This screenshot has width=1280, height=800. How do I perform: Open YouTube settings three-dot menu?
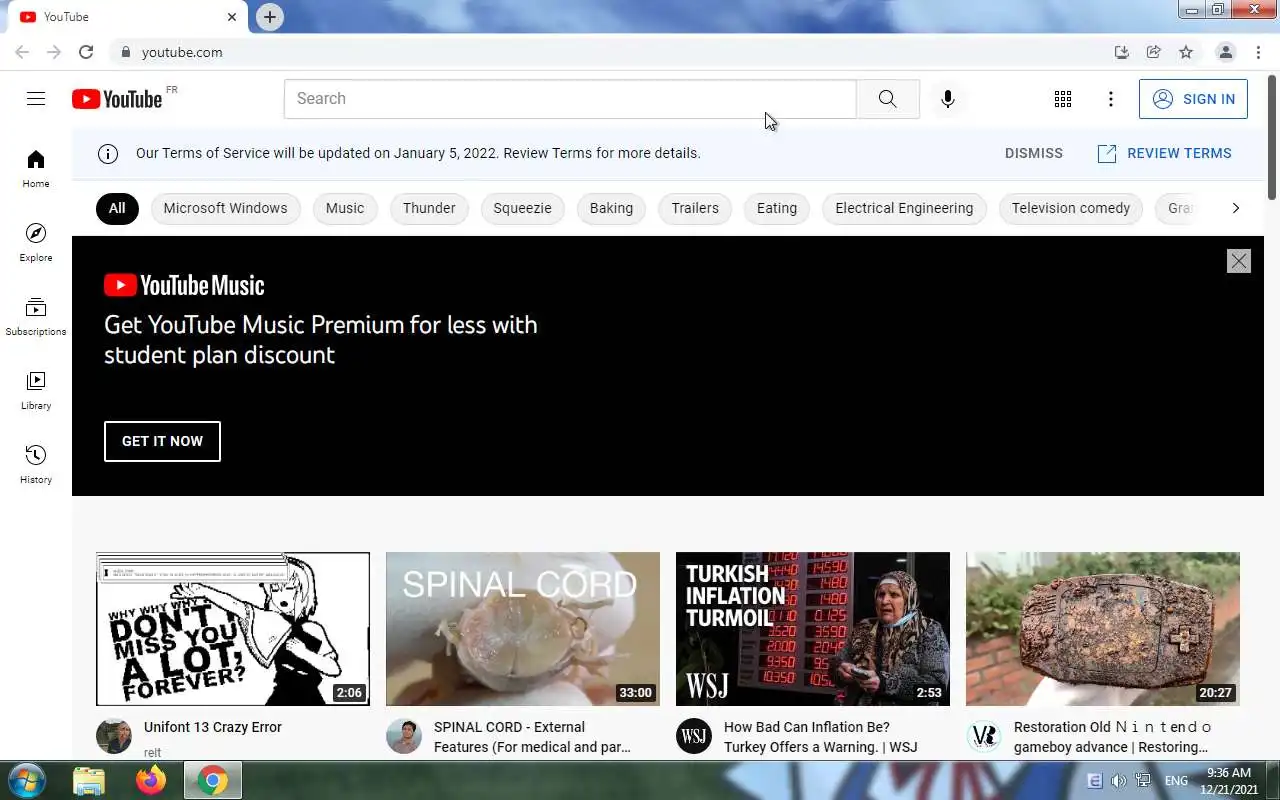coord(1110,99)
